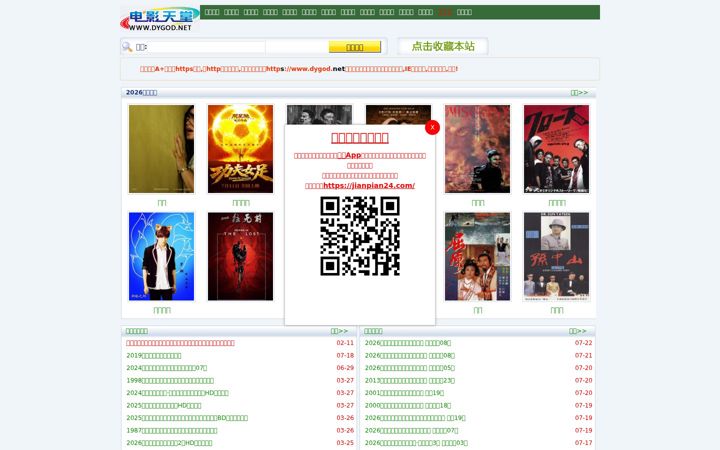
Task: Open the more>> link above the right series list
Action: tap(578, 331)
